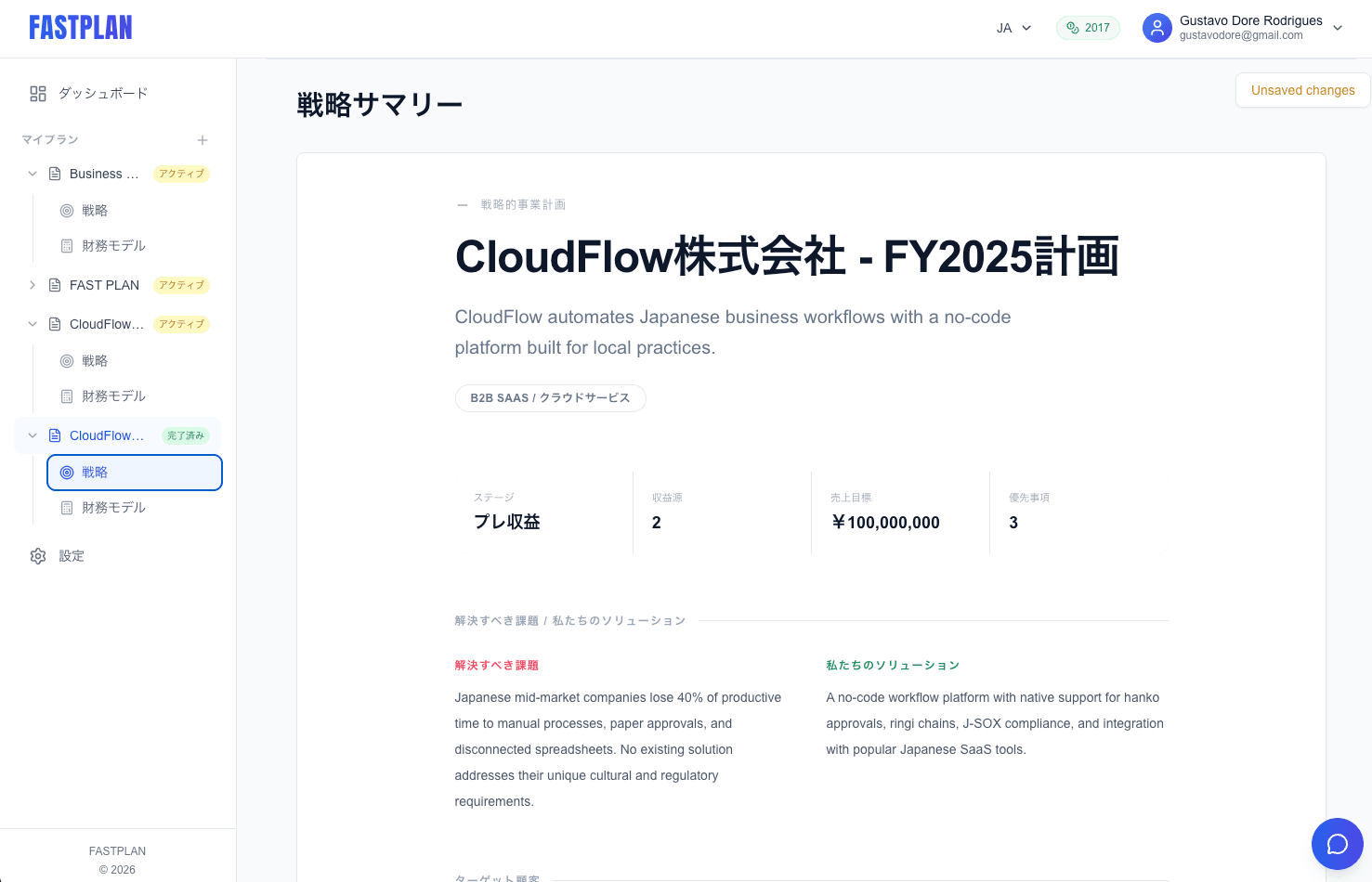This screenshot has width=1372, height=882.
Task: Click financial model icon under completed CloudFlow
Action: (67, 508)
